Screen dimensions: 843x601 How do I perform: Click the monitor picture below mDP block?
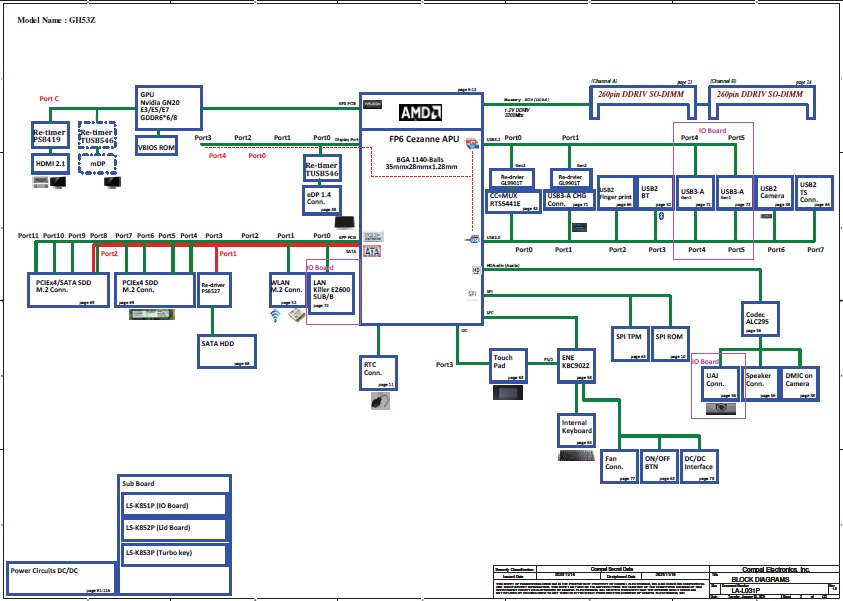click(112, 182)
